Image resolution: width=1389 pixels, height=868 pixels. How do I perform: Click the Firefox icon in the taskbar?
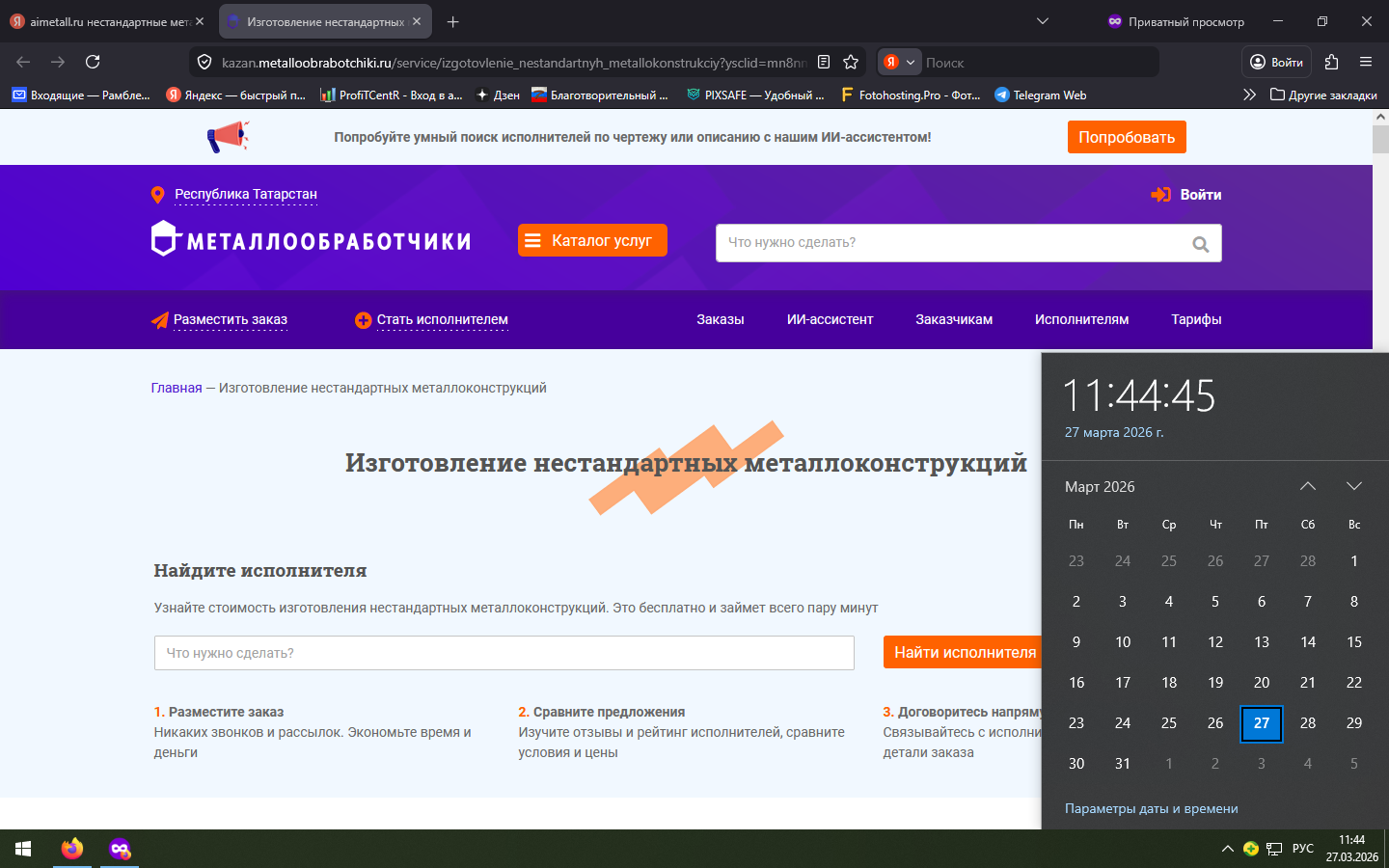72,849
